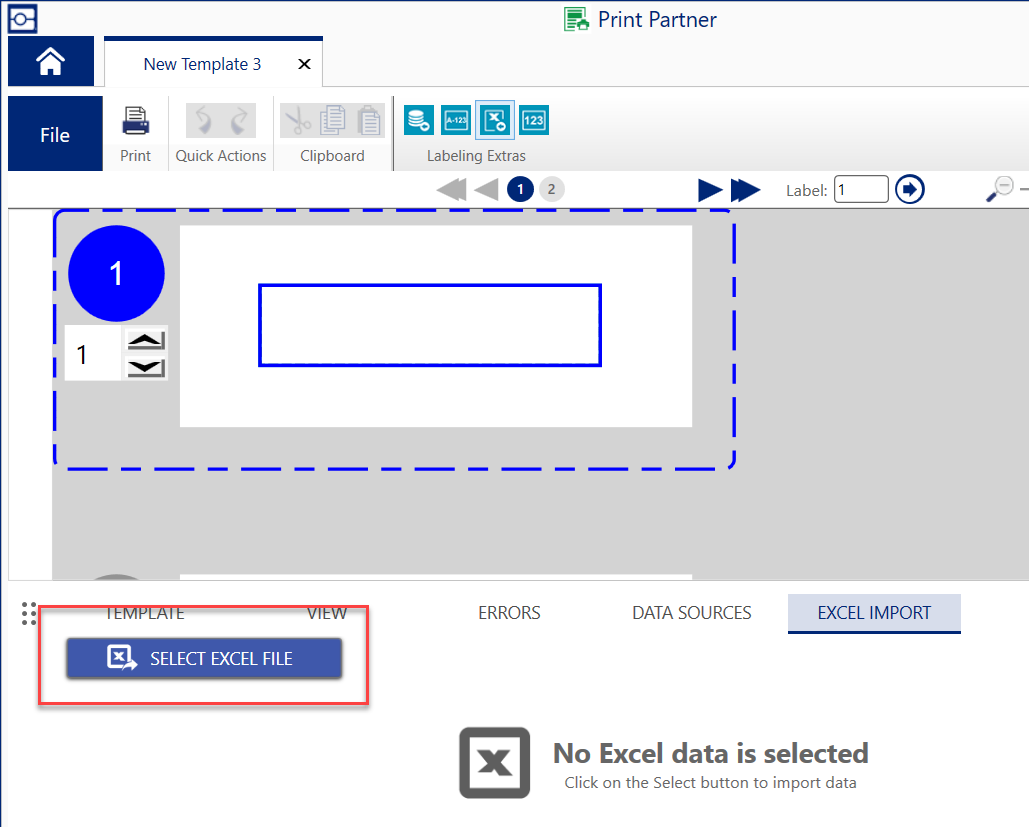
Task: Select page 1 indicator
Action: [520, 189]
